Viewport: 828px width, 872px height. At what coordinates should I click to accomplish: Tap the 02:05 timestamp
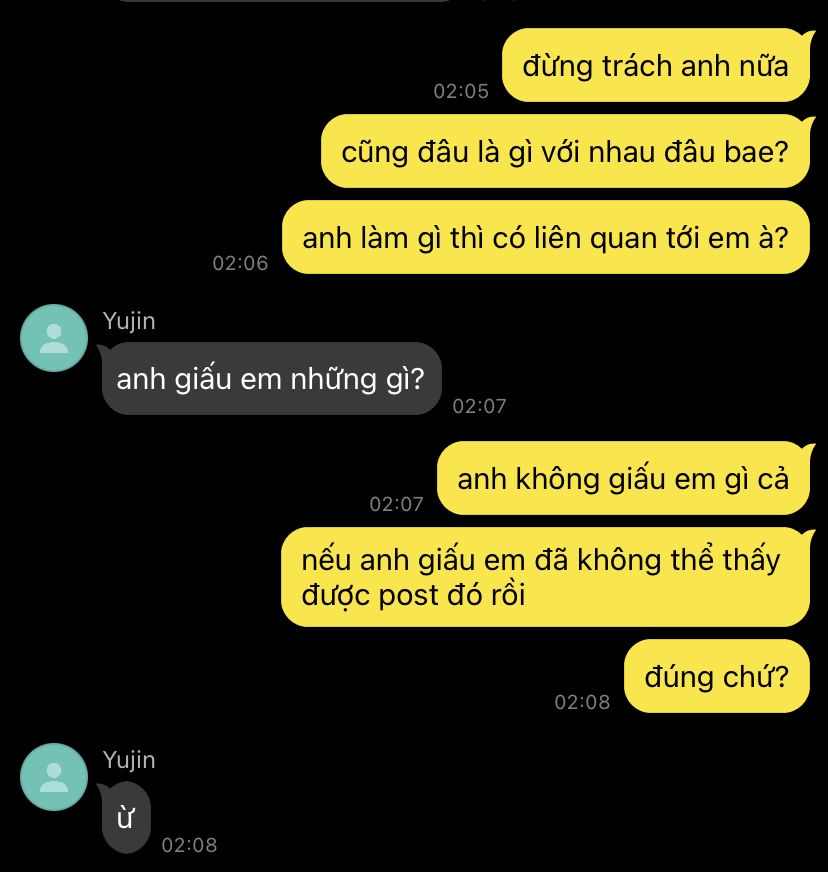pos(461,91)
